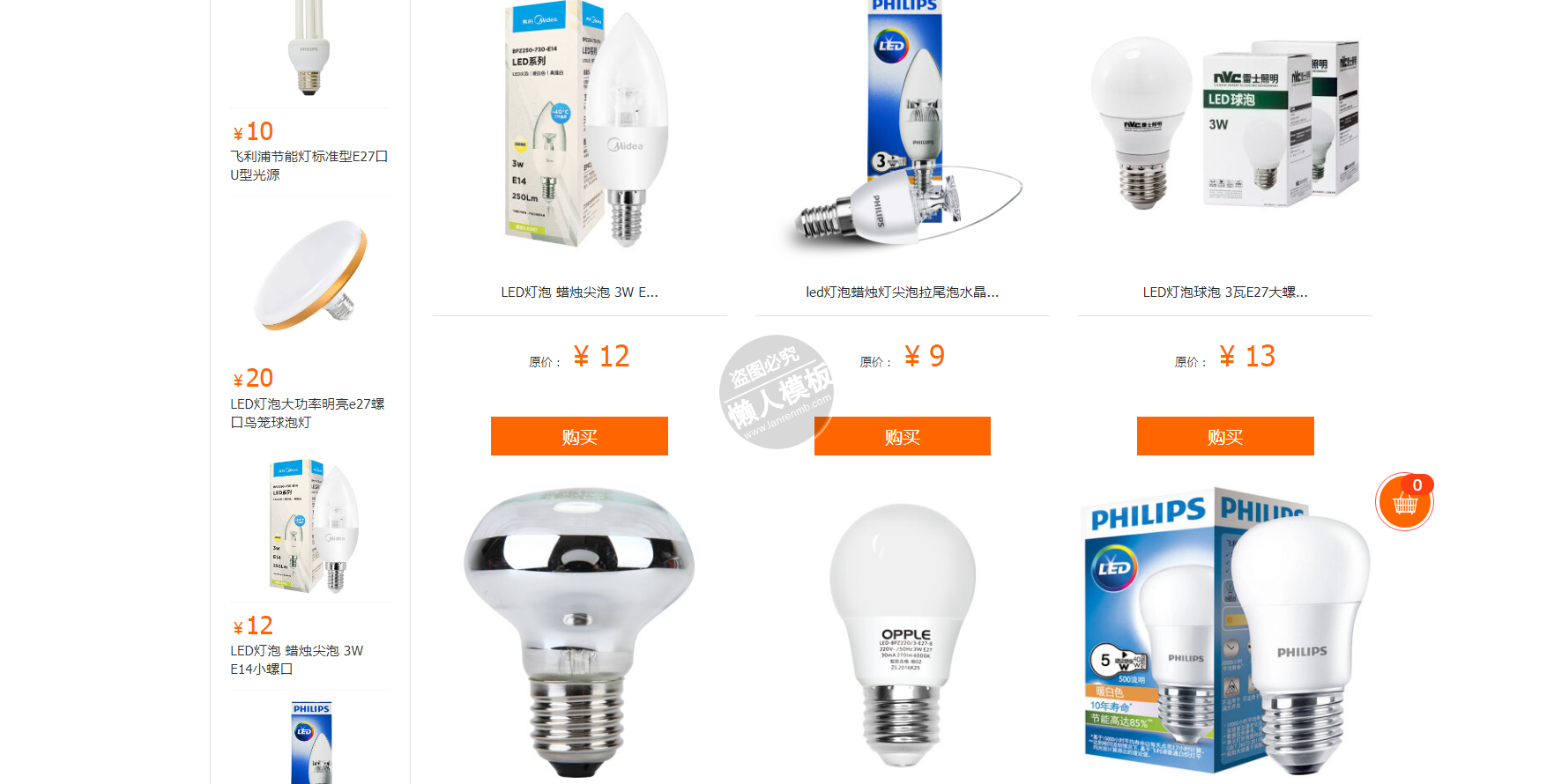The width and height of the screenshot is (1554, 784).
Task: Buy the NVC LED globe bulb priced ¥13
Action: click(1225, 436)
